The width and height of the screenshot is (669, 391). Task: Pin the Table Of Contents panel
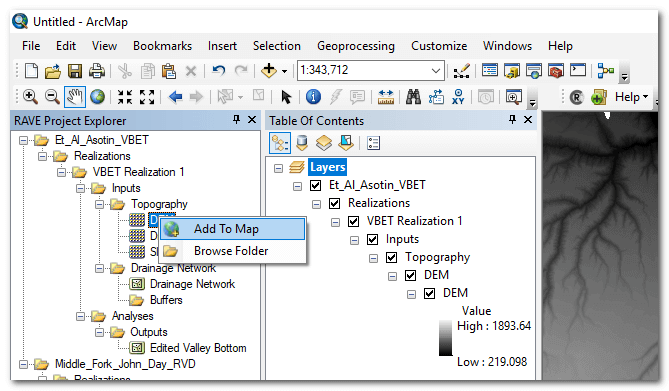click(512, 120)
